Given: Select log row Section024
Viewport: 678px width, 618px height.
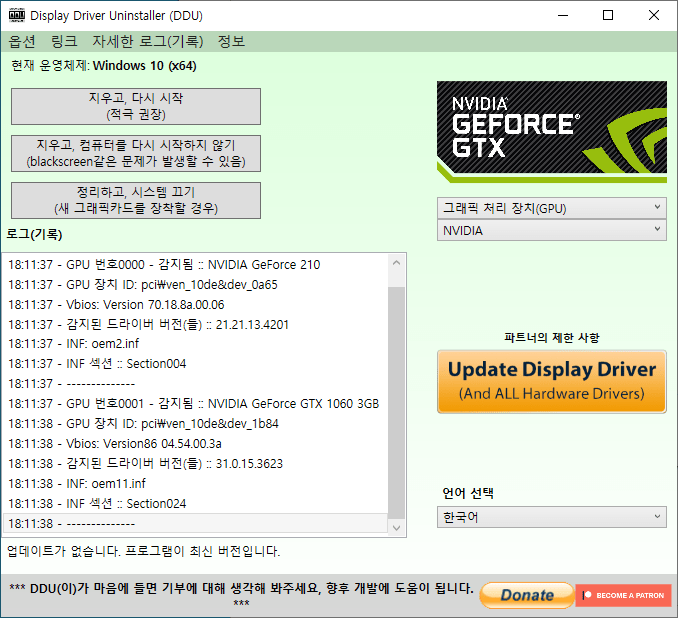Looking at the screenshot, I should pyautogui.click(x=195, y=503).
